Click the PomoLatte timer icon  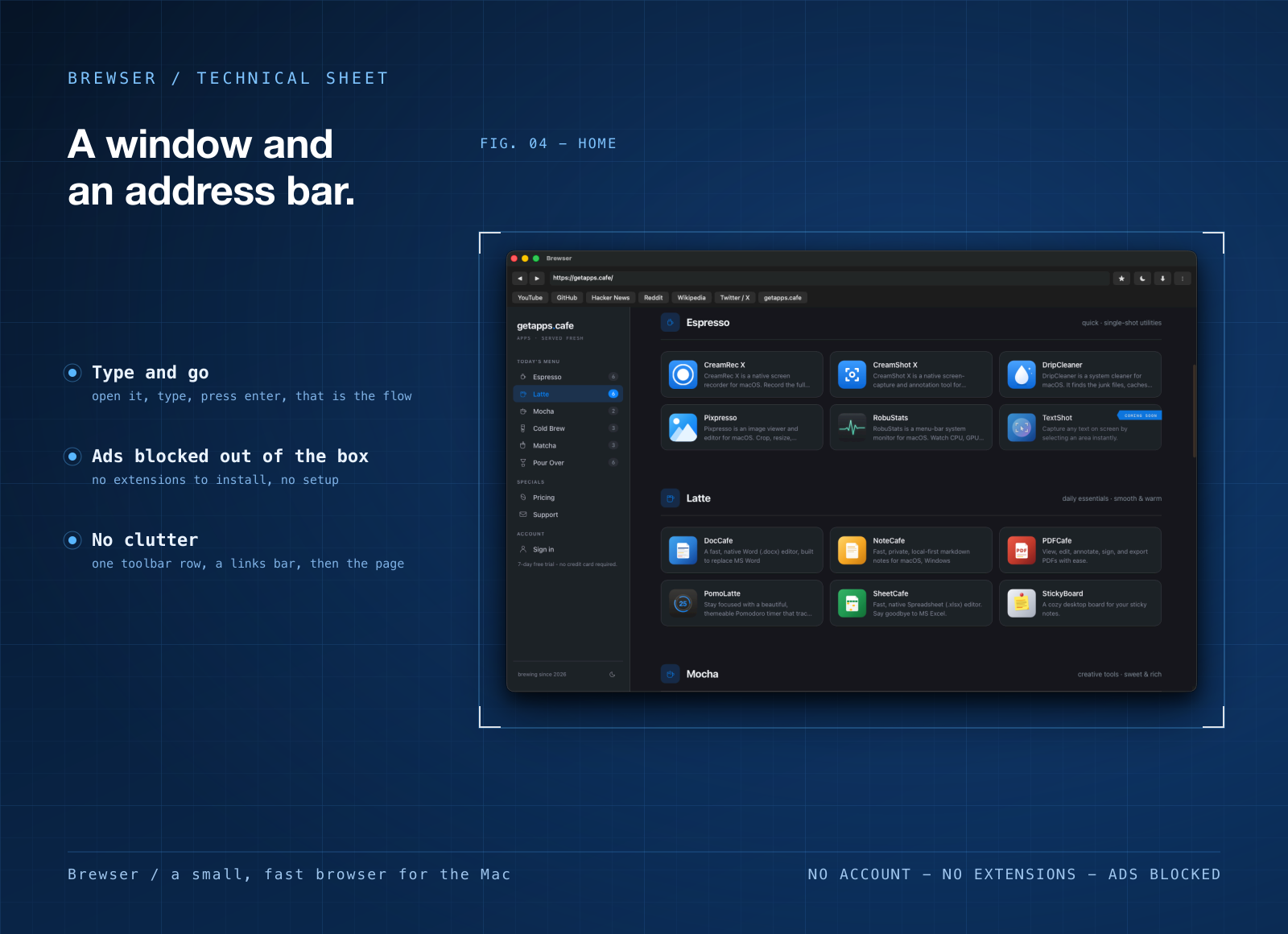(x=683, y=603)
